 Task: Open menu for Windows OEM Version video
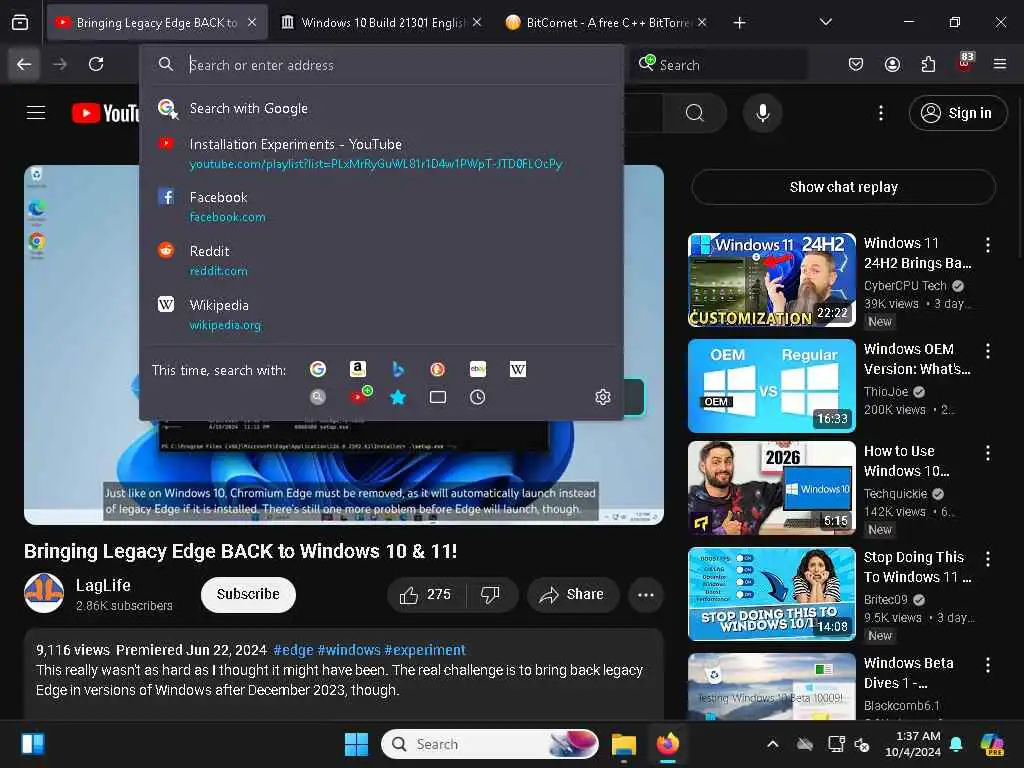tap(987, 351)
